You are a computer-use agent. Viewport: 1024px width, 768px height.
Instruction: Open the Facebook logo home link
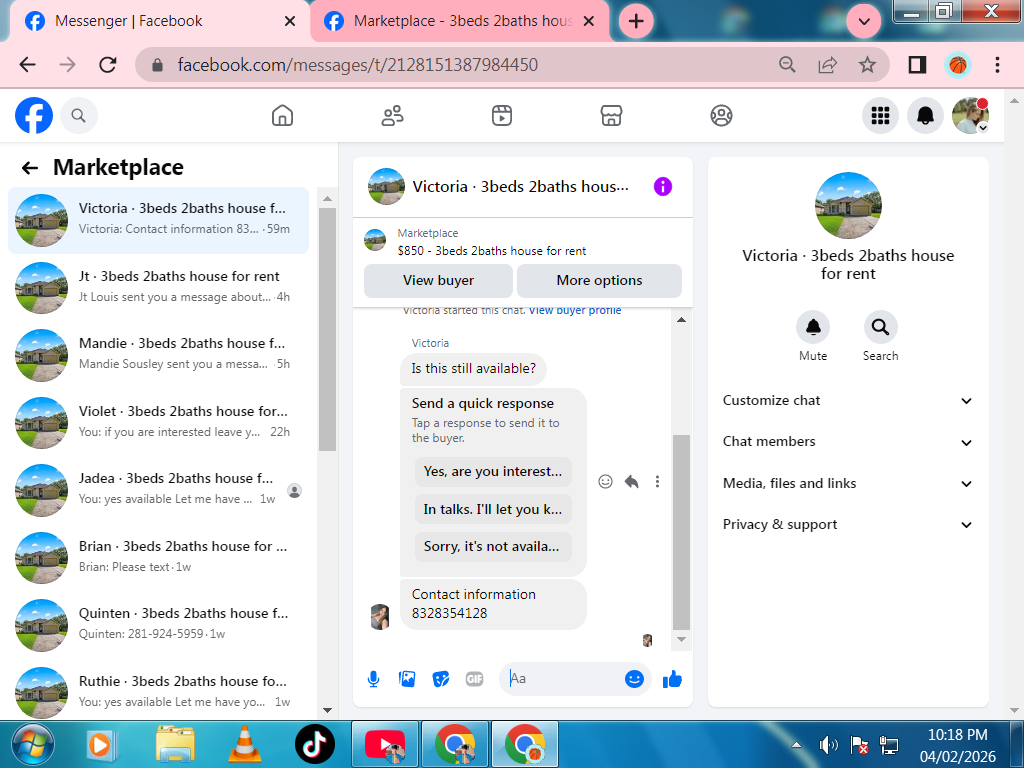pos(34,116)
